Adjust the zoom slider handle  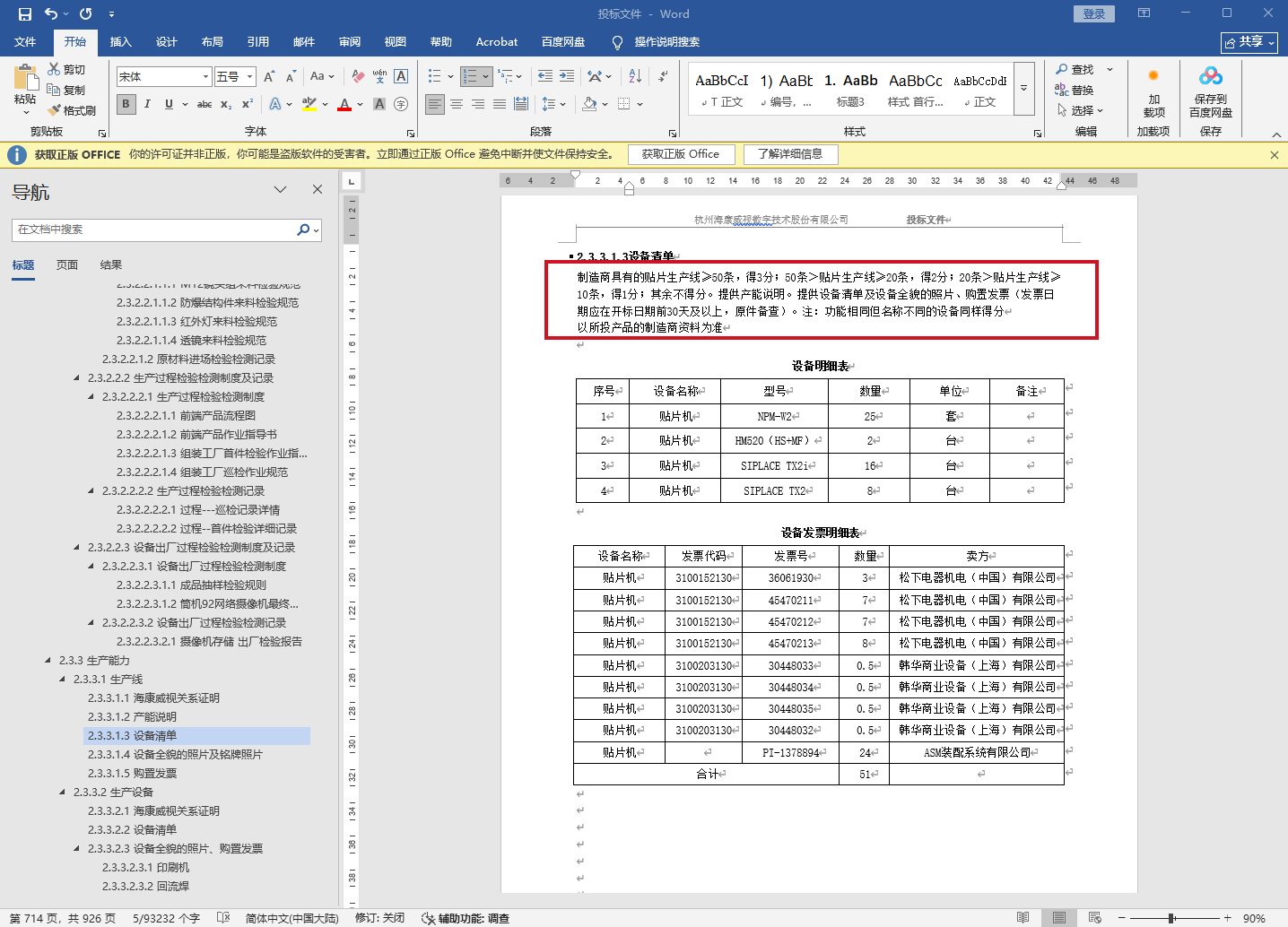[x=1171, y=918]
